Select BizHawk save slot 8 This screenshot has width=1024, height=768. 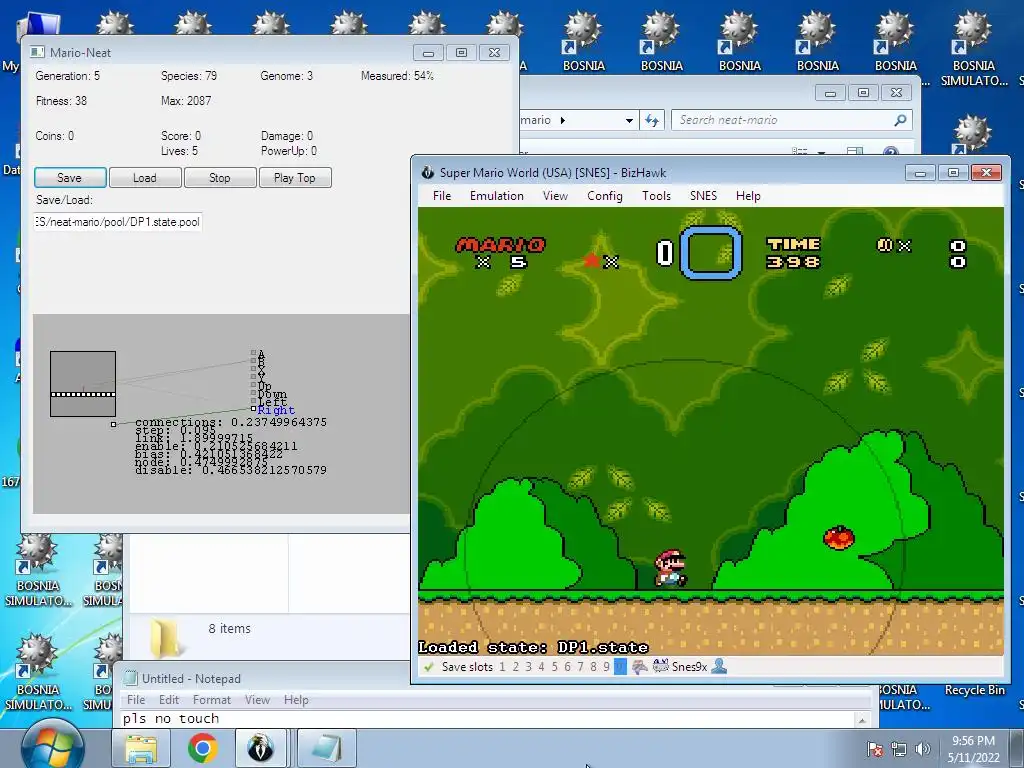pos(593,667)
